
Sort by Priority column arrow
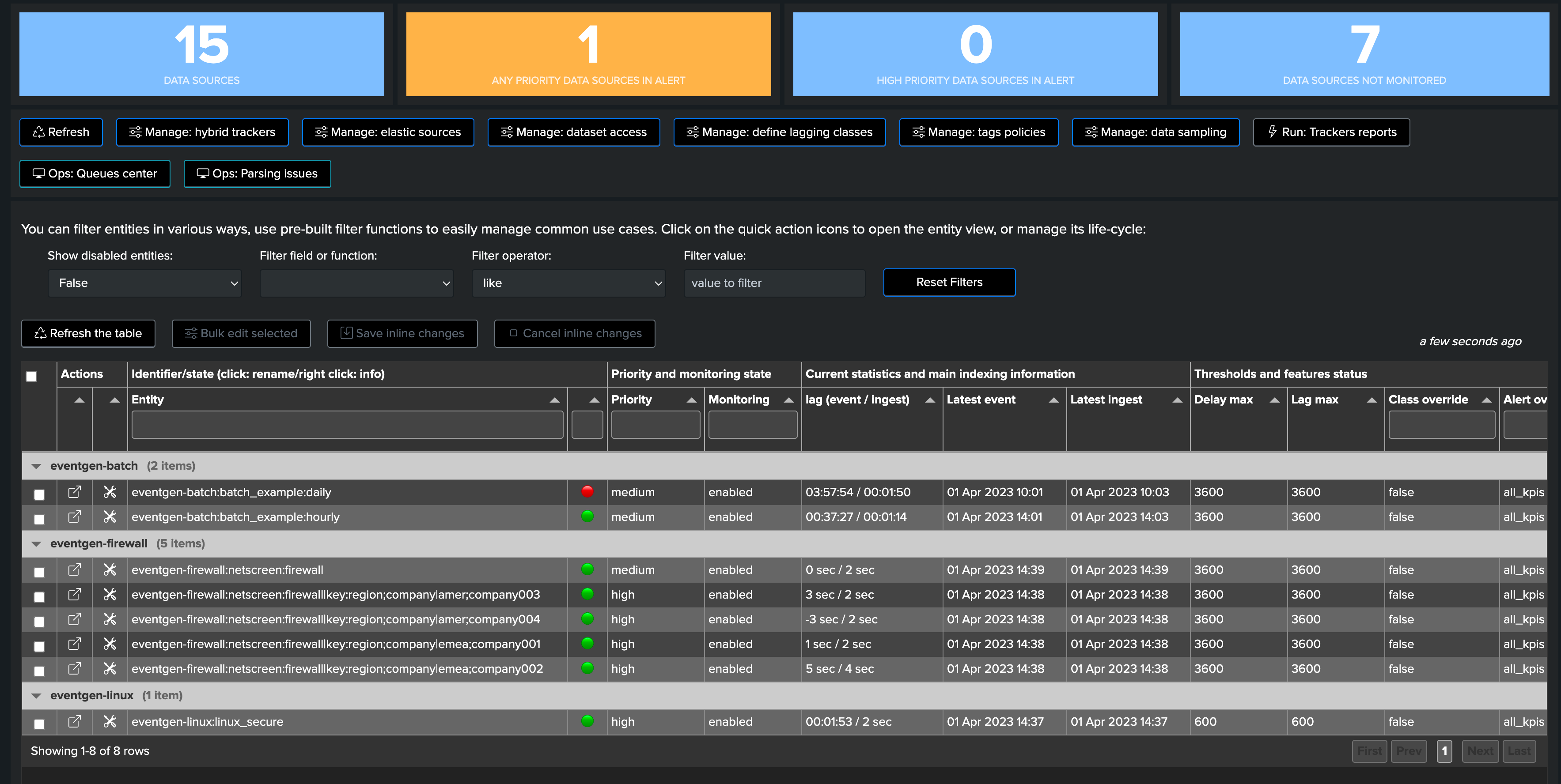691,400
